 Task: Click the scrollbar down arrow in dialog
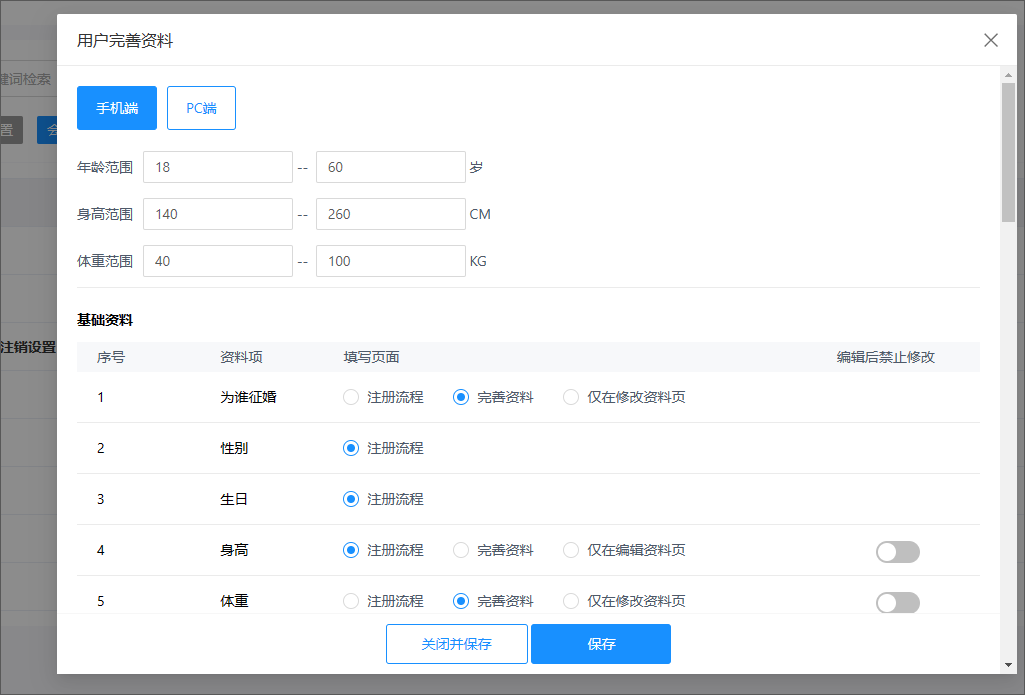(x=1008, y=665)
